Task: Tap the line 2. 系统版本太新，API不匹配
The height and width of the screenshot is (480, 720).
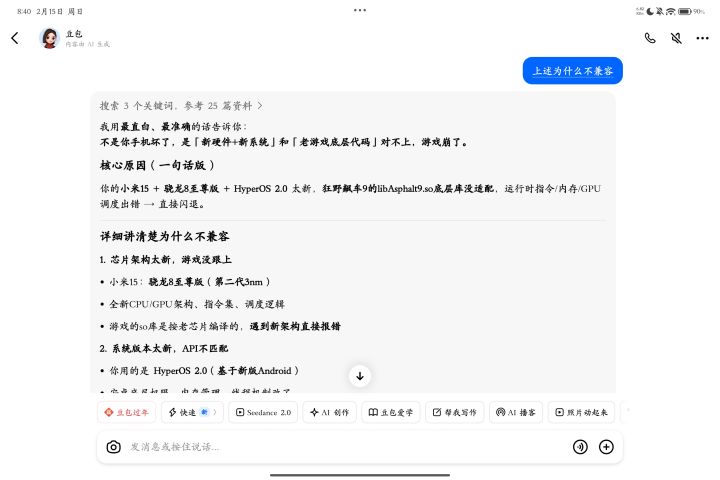Action: (164, 348)
